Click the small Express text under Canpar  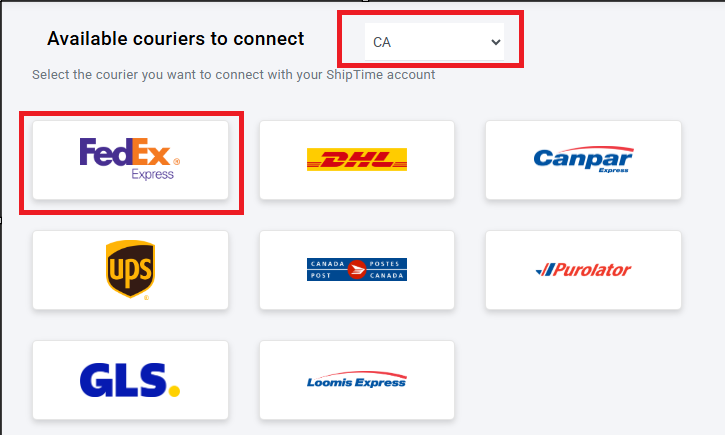(614, 171)
